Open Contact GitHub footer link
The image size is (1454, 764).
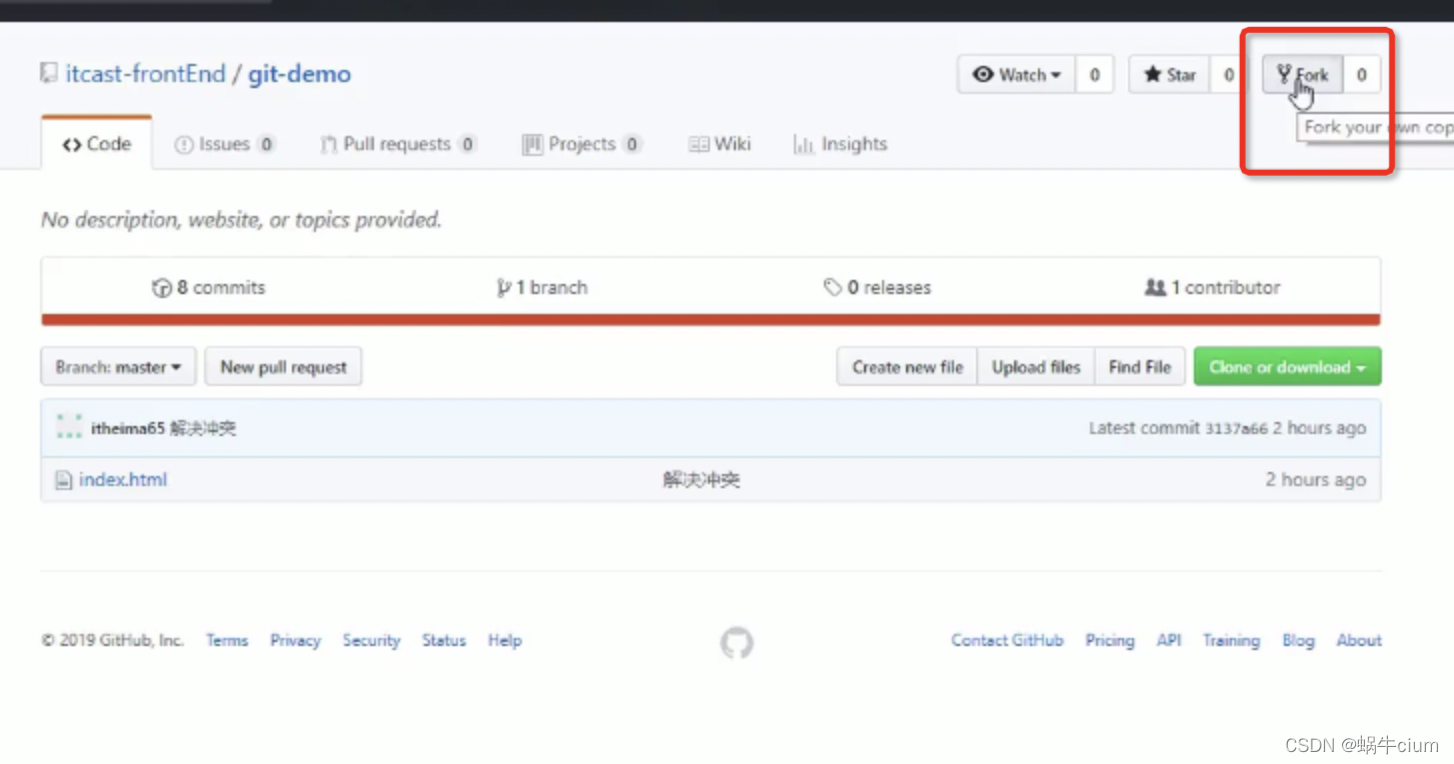tap(1007, 641)
